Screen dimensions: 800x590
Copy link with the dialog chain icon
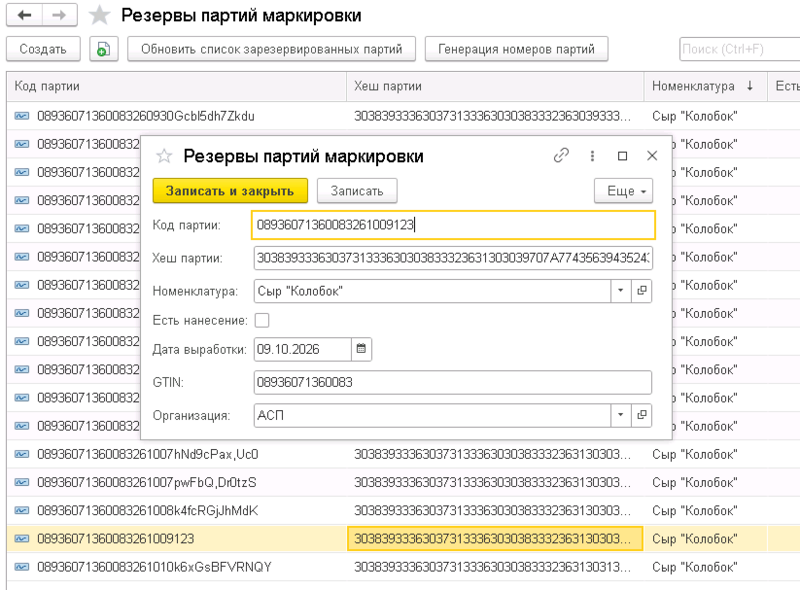(x=561, y=156)
